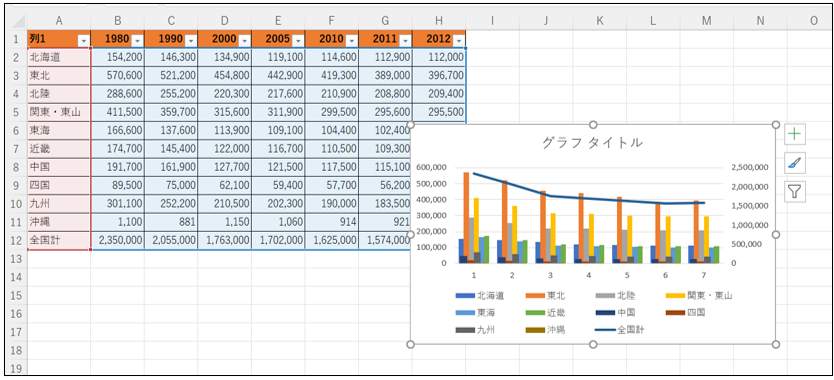Viewport: 834px width, 380px height.
Task: Open the Chart Elements plus button
Action: tap(795, 135)
